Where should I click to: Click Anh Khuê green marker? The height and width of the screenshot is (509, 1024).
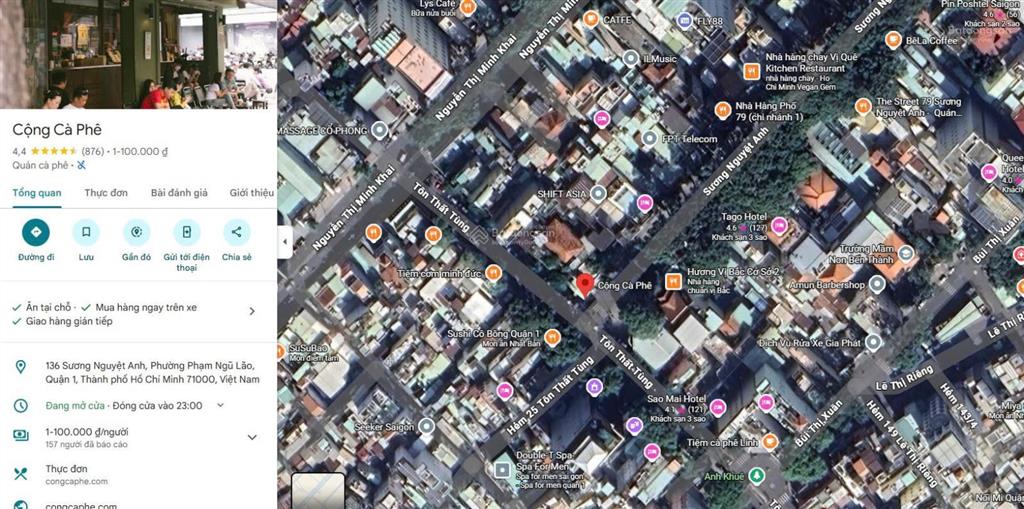(x=756, y=476)
